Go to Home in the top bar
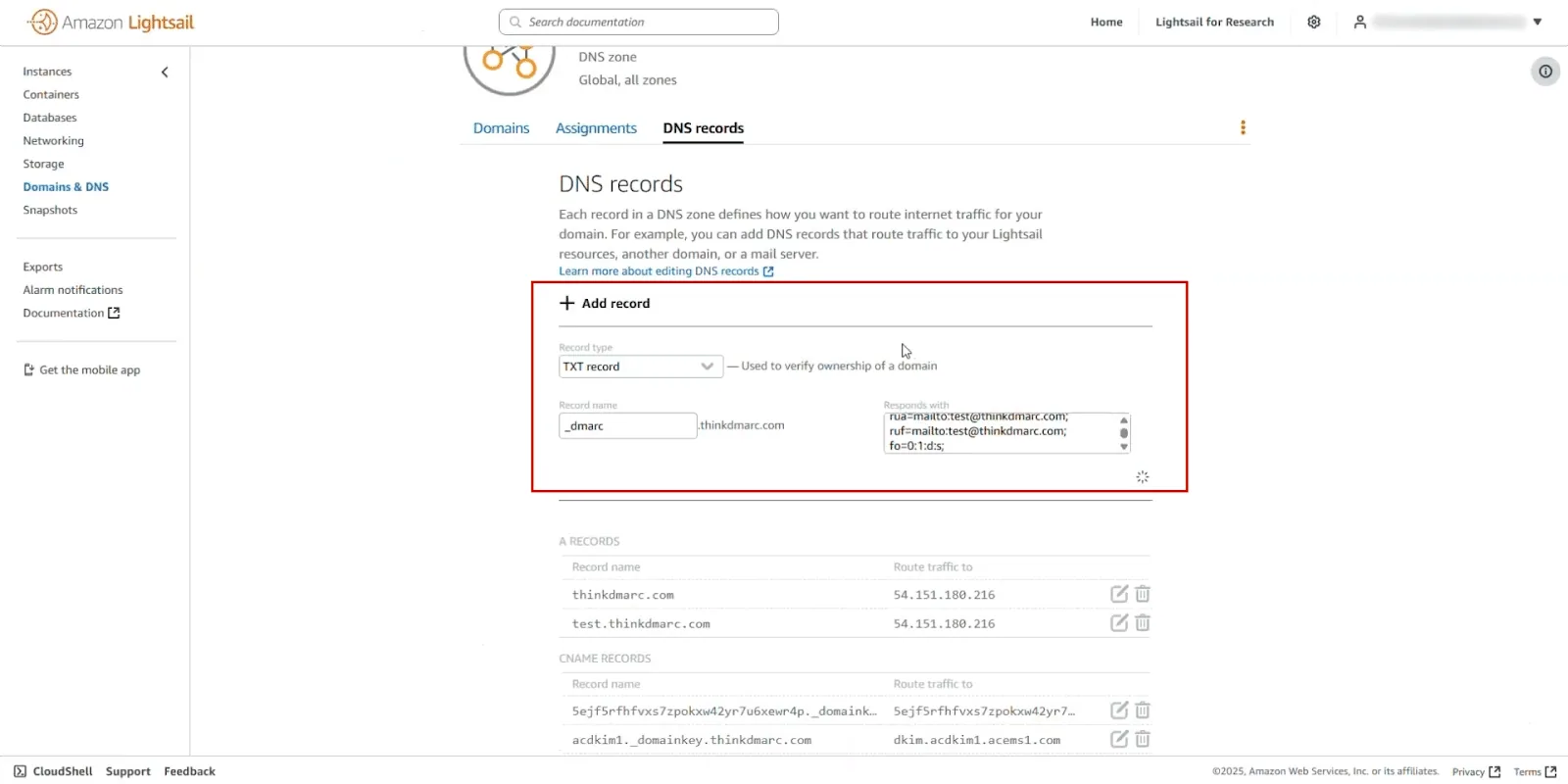This screenshot has width=1568, height=784. pyautogui.click(x=1106, y=22)
